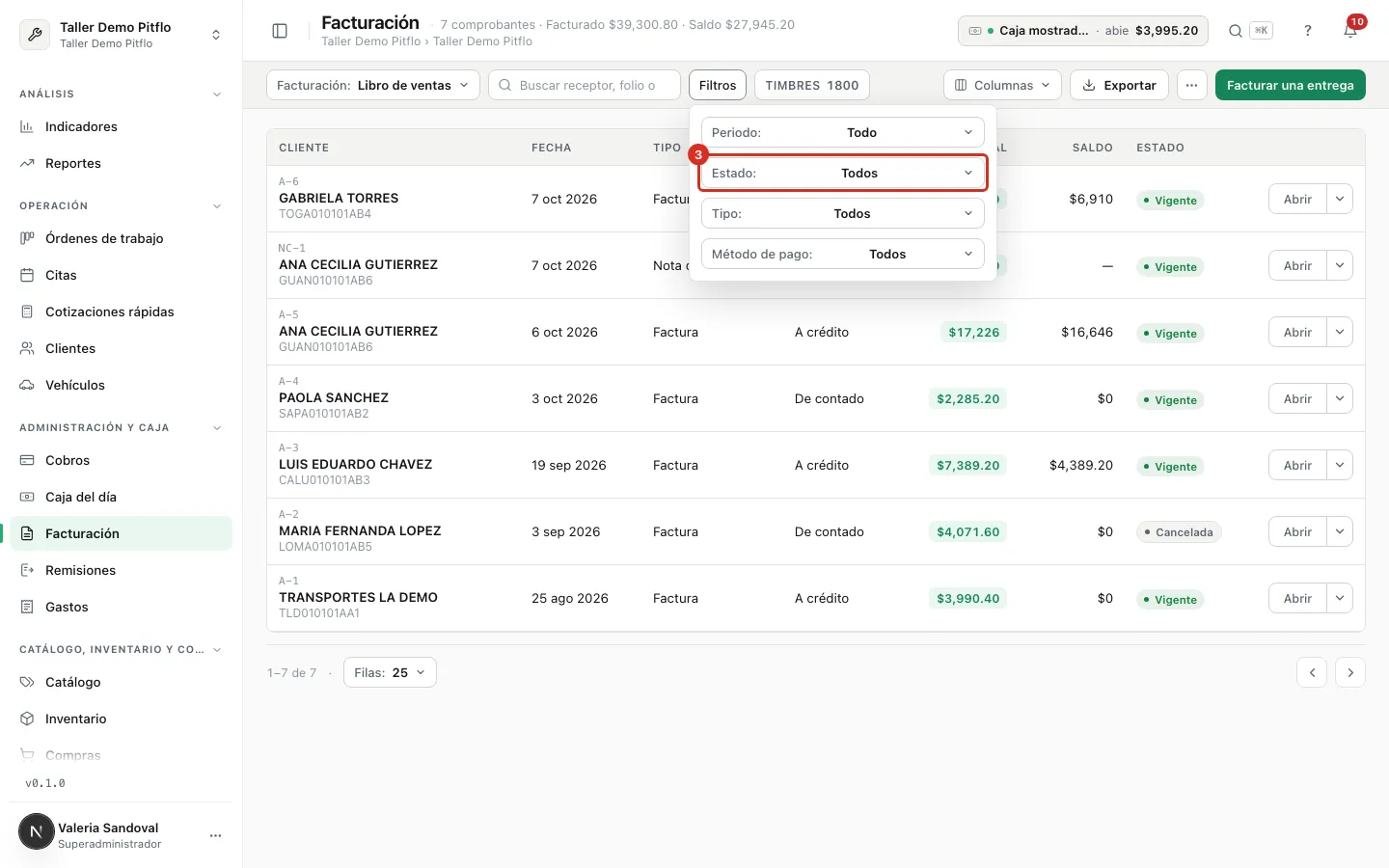Open the Columnas dropdown
Screen dimensions: 1389x868
coord(1002,85)
